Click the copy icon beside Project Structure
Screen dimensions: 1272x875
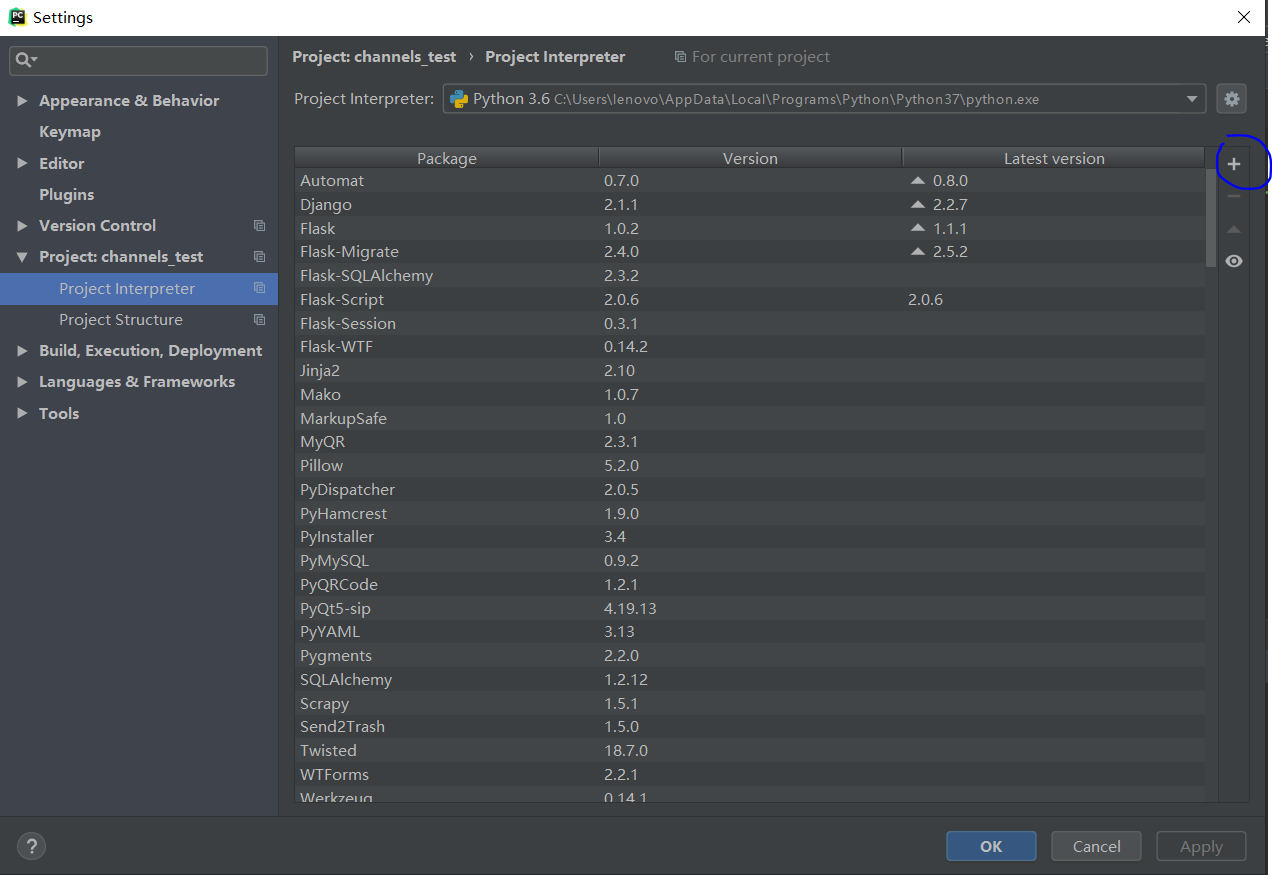(x=260, y=320)
